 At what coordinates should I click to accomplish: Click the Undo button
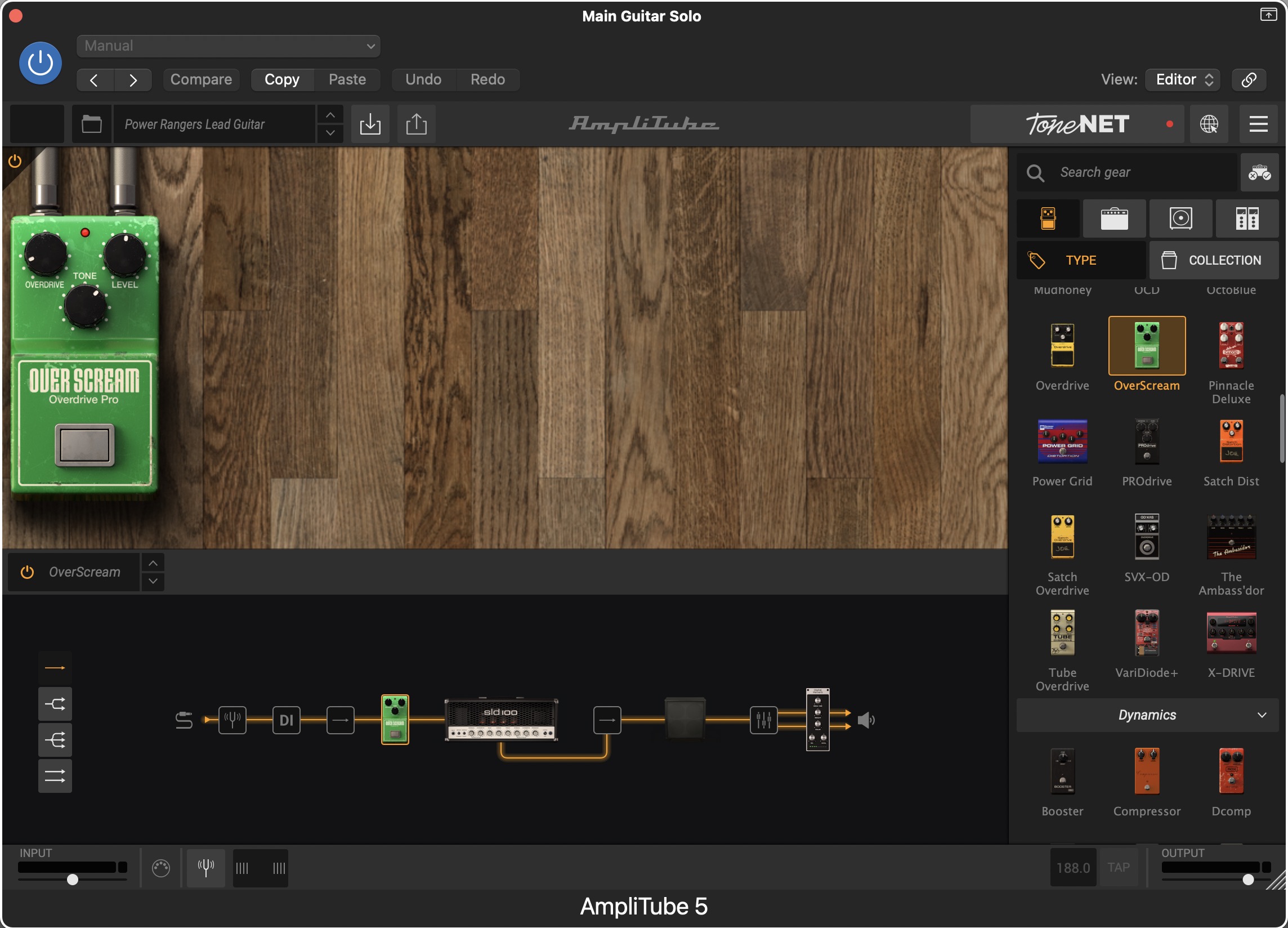coord(423,79)
